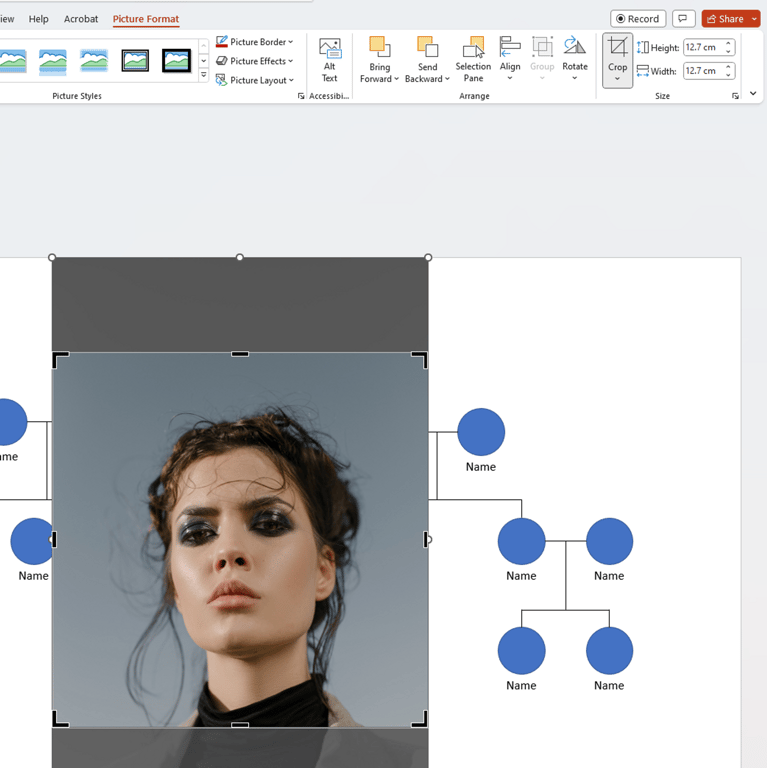This screenshot has width=767, height=768.
Task: Open the Comments pane icon
Action: tap(683, 19)
